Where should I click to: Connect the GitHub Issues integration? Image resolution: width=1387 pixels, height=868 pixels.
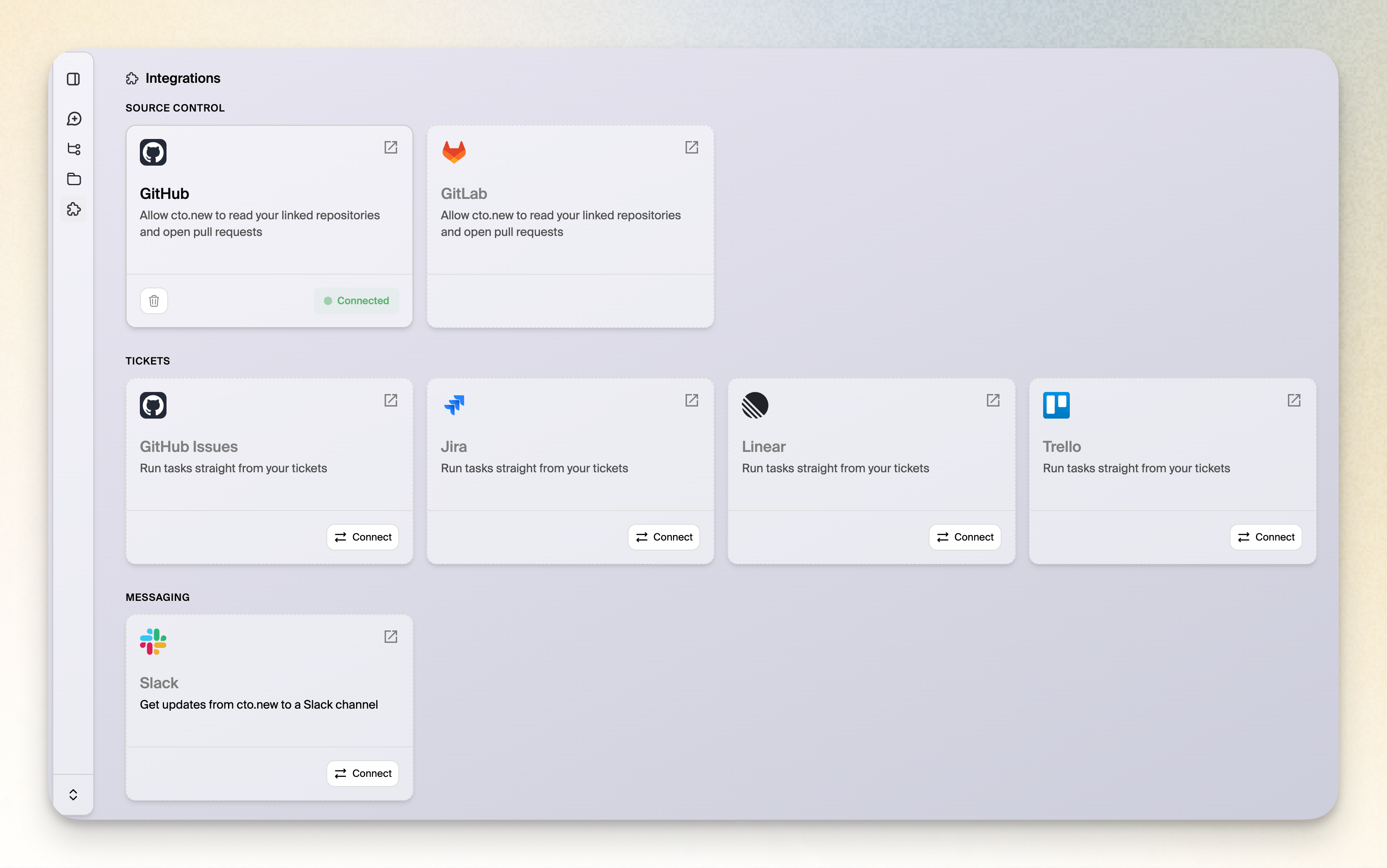pyautogui.click(x=363, y=537)
